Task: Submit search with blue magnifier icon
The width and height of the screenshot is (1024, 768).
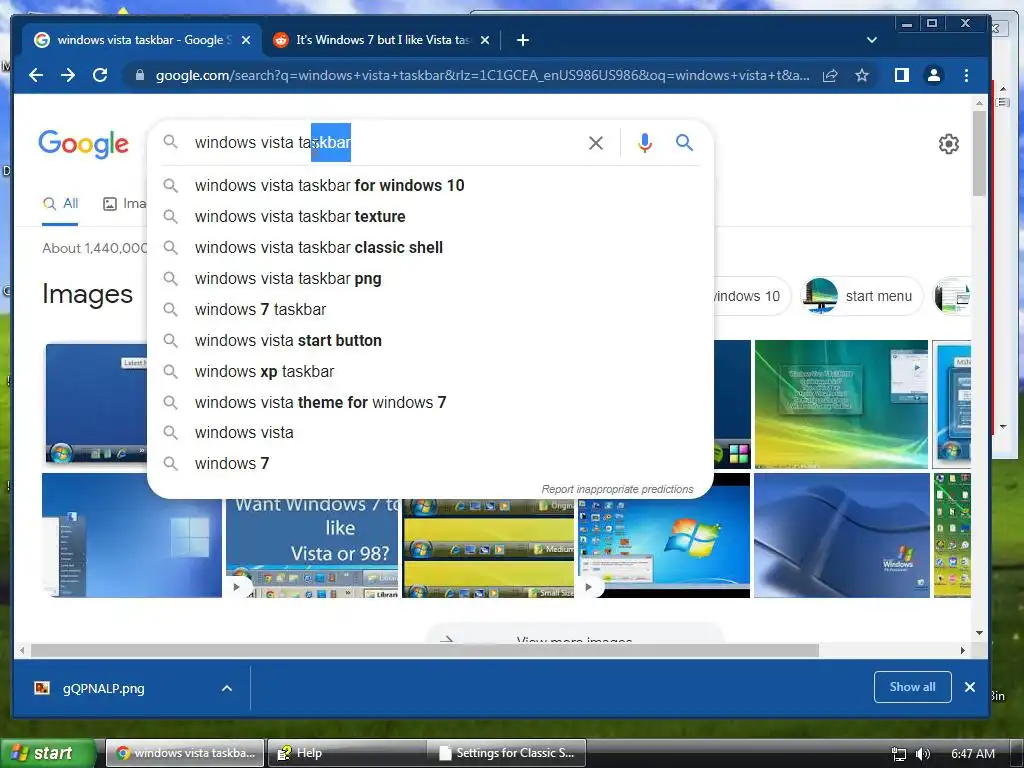Action: pos(684,142)
